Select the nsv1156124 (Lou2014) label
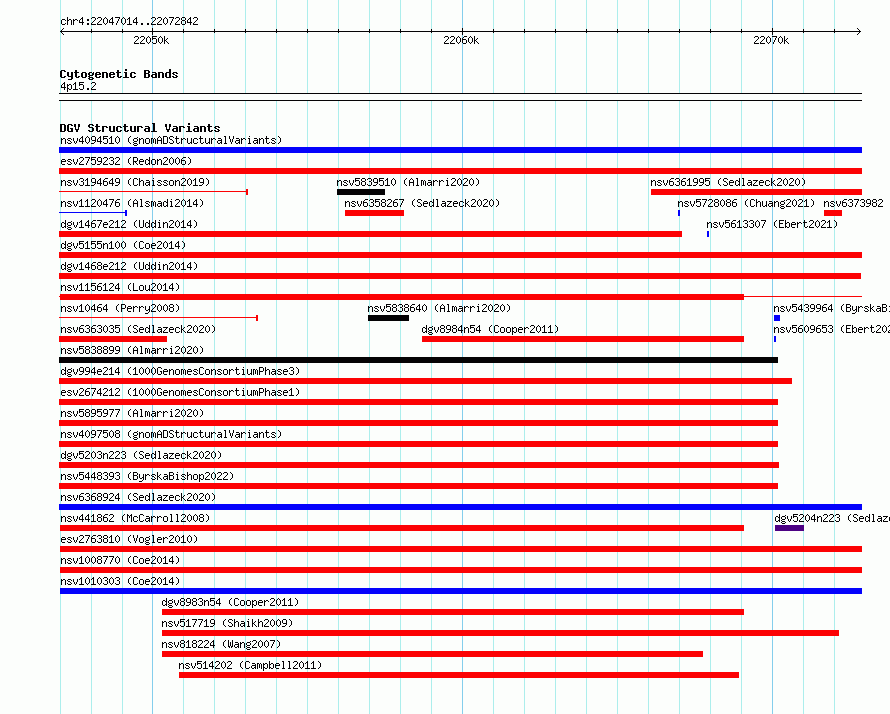The width and height of the screenshot is (890, 714). 120,287
